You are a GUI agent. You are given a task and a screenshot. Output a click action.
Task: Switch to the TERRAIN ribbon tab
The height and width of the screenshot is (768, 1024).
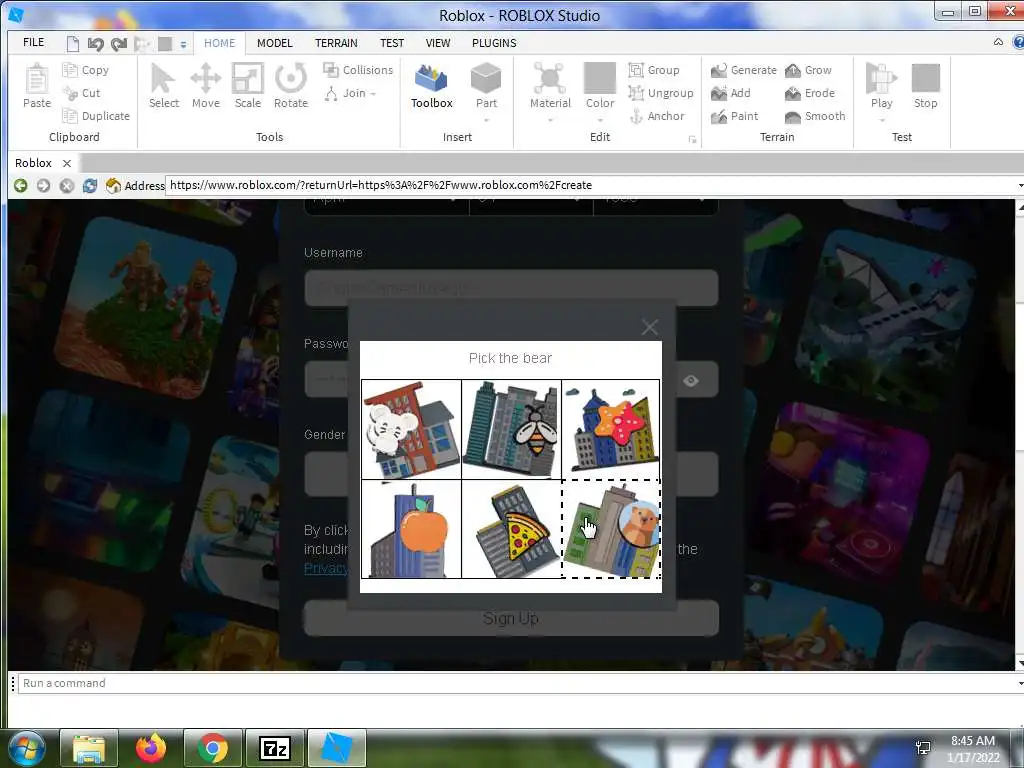pos(336,43)
